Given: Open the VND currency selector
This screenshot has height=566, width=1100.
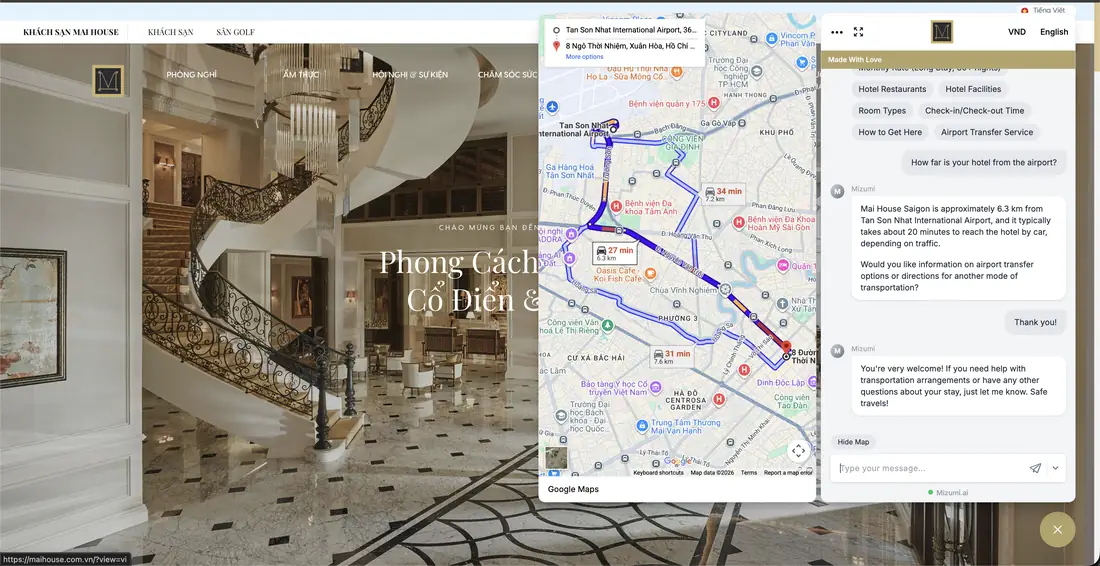Looking at the screenshot, I should tap(1017, 32).
